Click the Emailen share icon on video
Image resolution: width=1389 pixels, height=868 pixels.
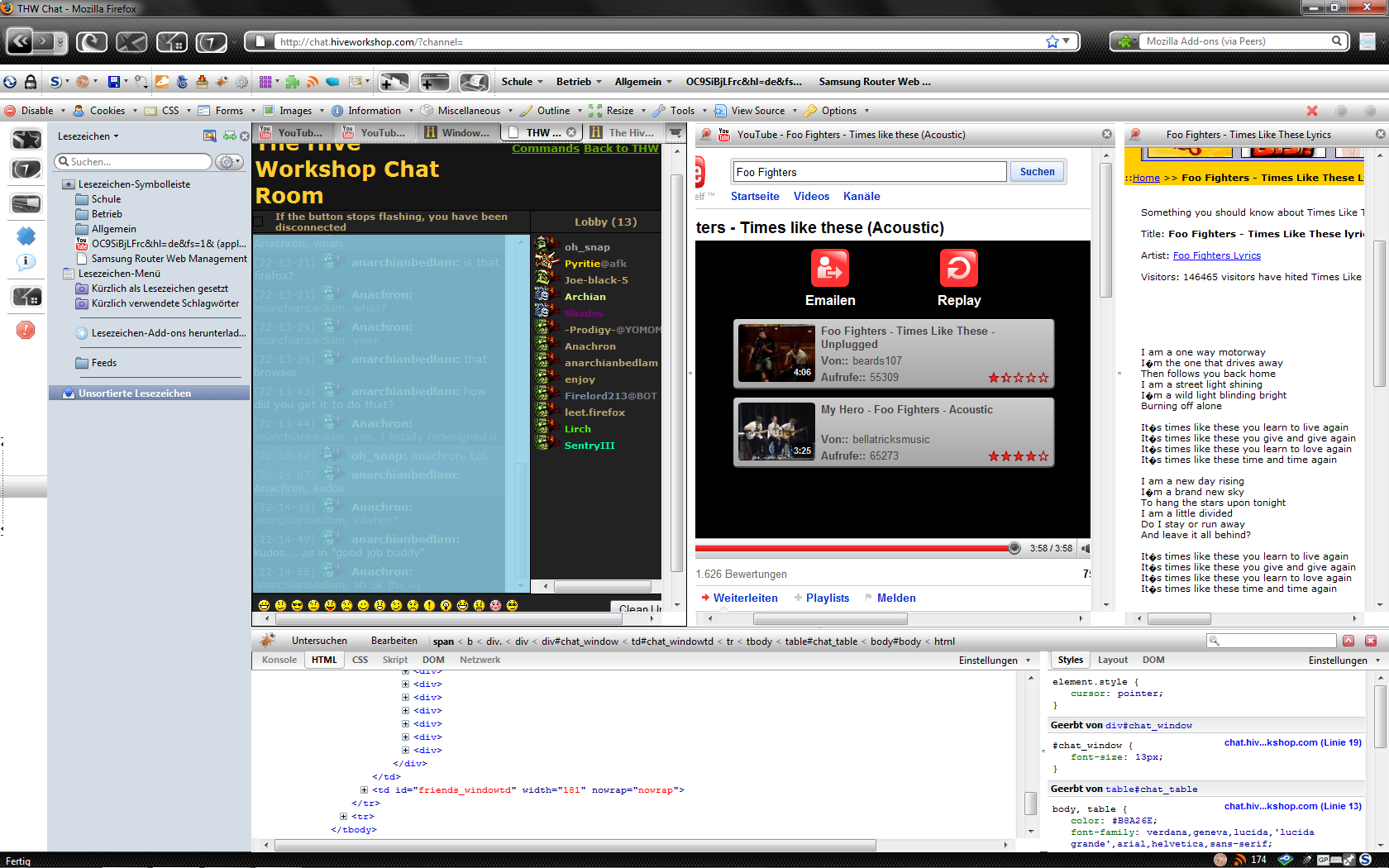830,269
